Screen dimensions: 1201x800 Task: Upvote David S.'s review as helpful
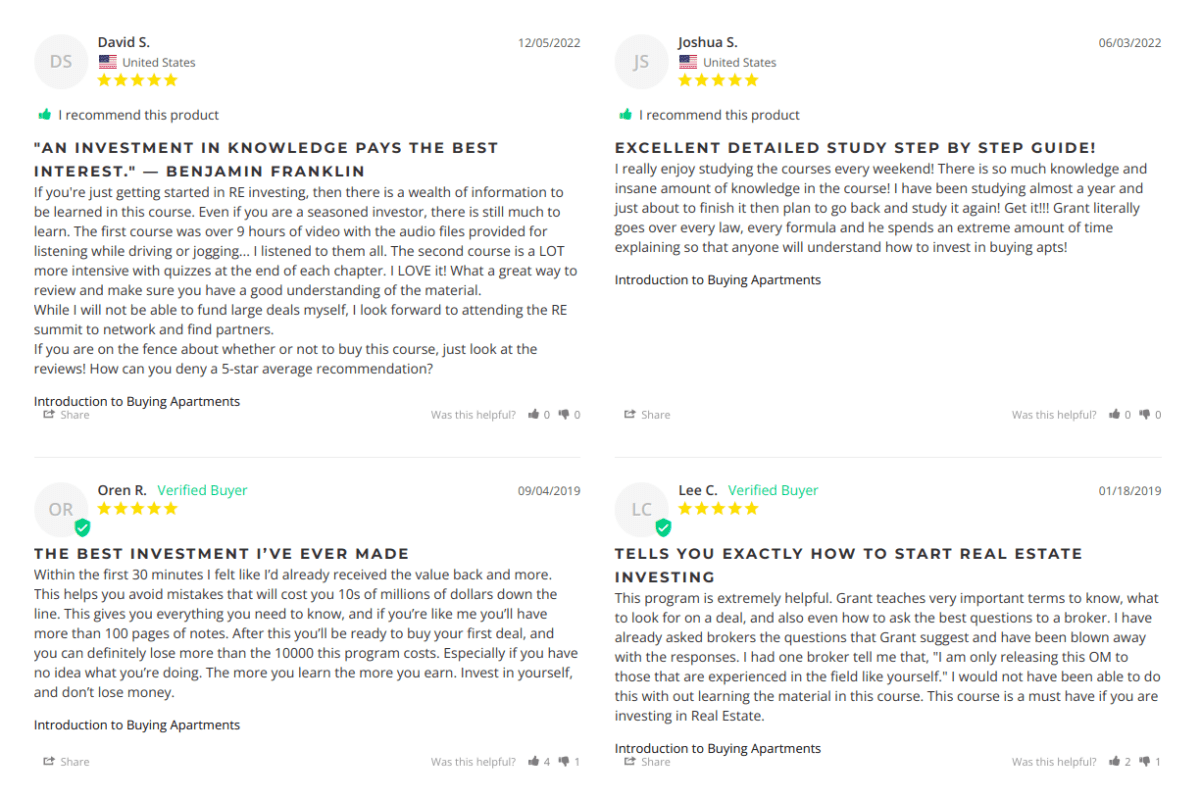[x=534, y=414]
